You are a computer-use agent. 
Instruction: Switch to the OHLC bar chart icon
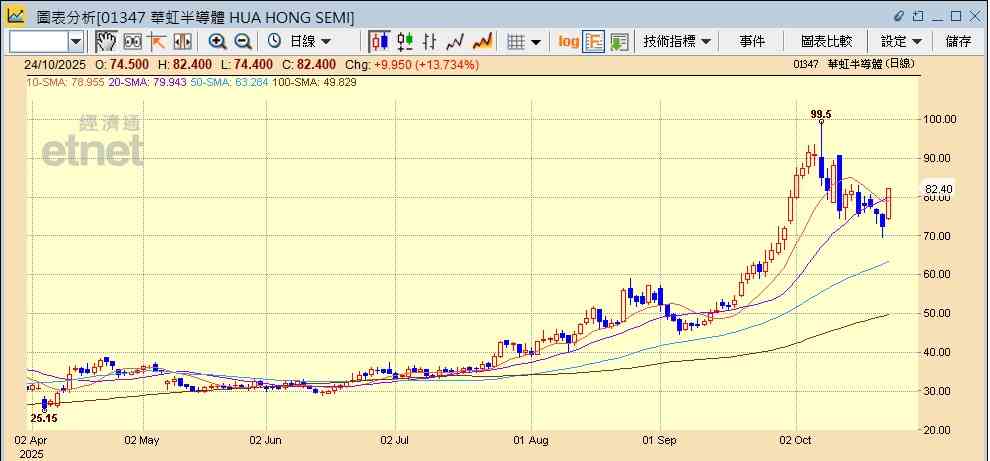[430, 41]
